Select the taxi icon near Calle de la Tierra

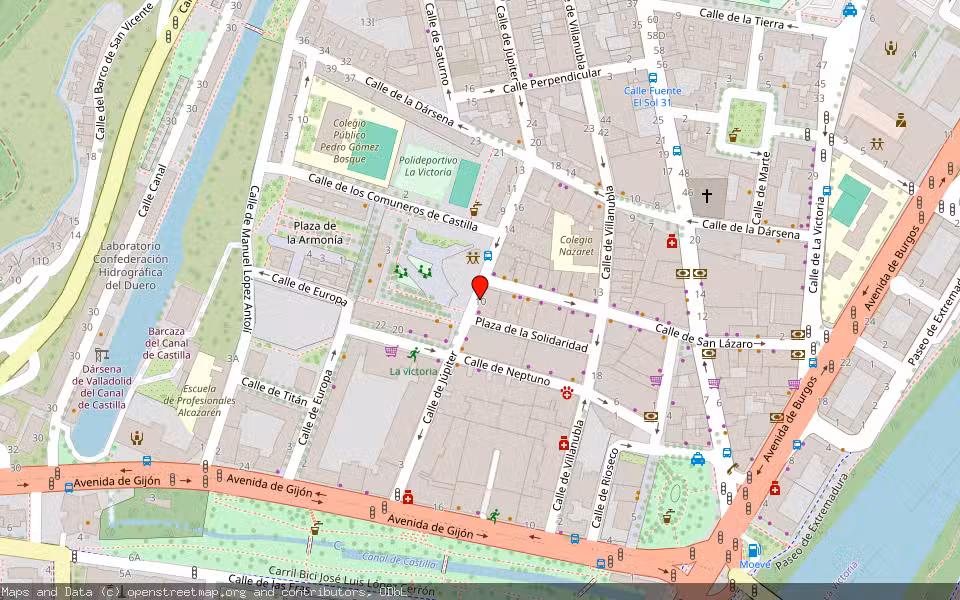click(x=849, y=10)
